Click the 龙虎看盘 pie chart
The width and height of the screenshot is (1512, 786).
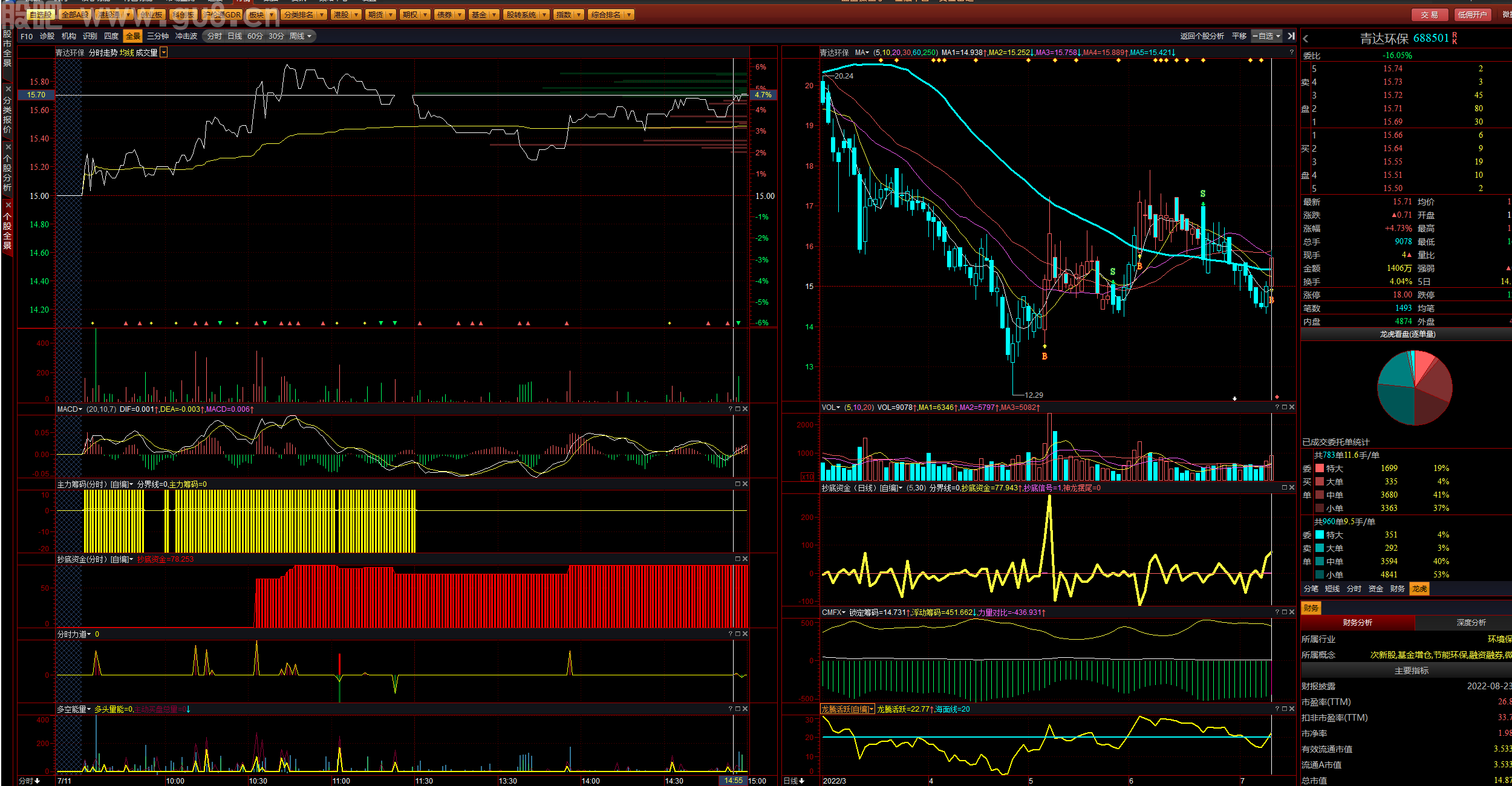coord(1415,388)
